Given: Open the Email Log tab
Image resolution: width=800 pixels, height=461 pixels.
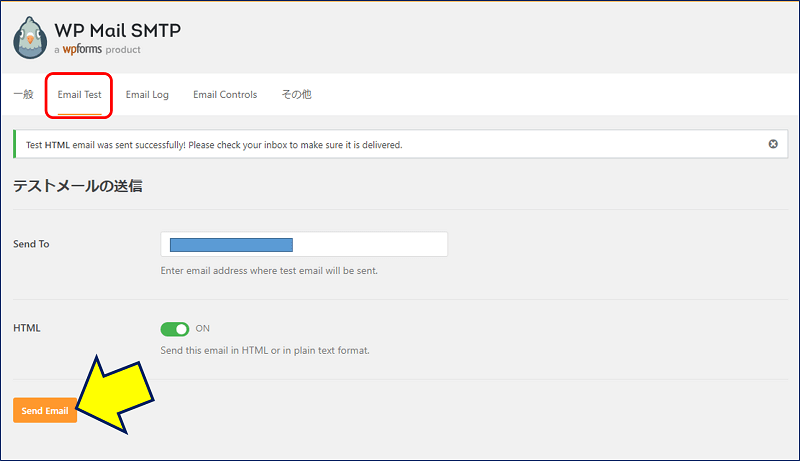Looking at the screenshot, I should pos(147,94).
